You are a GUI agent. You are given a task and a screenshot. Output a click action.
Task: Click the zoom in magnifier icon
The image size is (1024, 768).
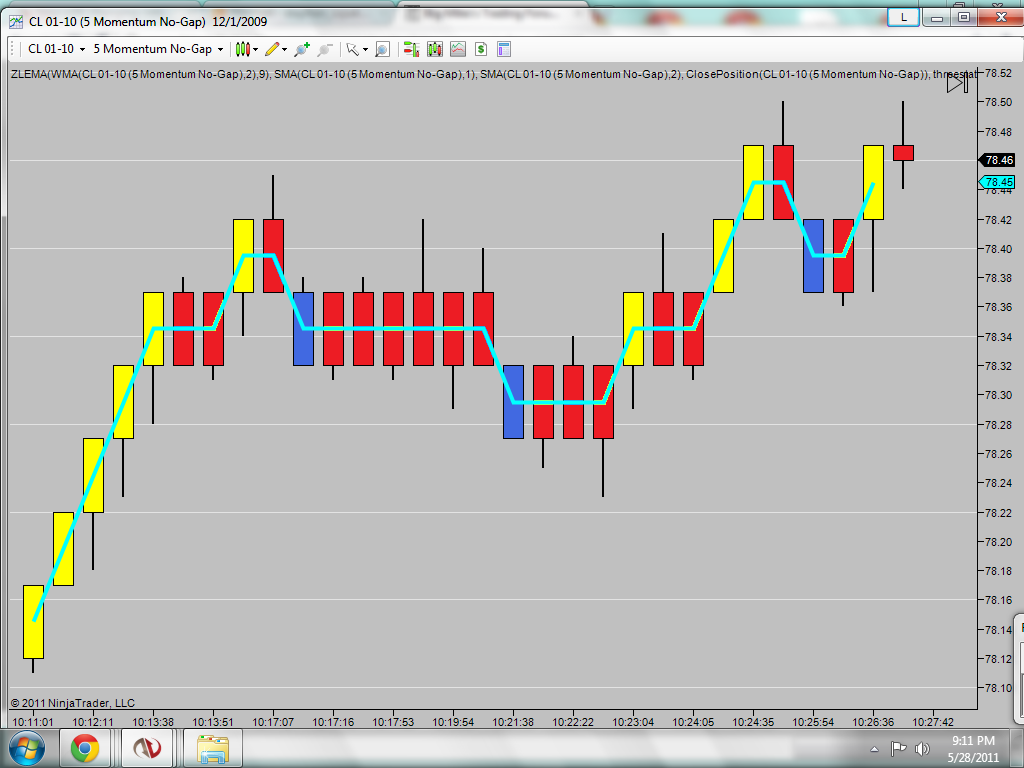coord(302,49)
